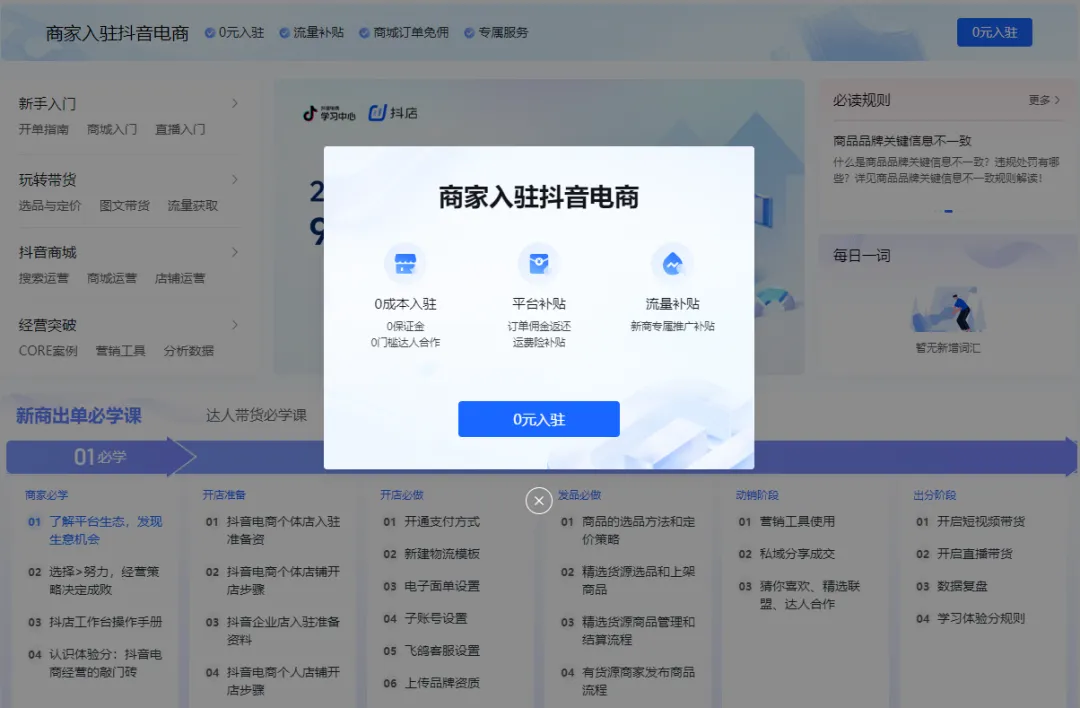1080x708 pixels.
Task: Open lesson 精选货源选品和上架商品
Action: tap(638, 581)
